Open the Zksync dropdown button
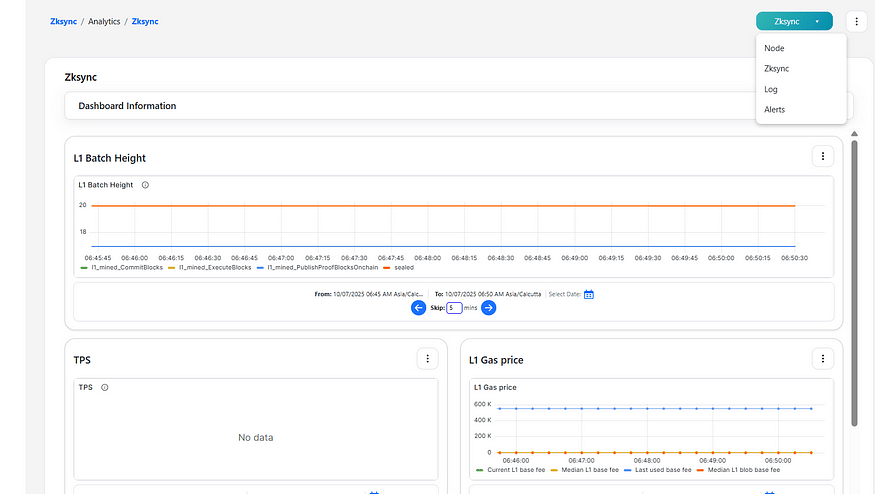875x494 pixels. pyautogui.click(x=794, y=21)
